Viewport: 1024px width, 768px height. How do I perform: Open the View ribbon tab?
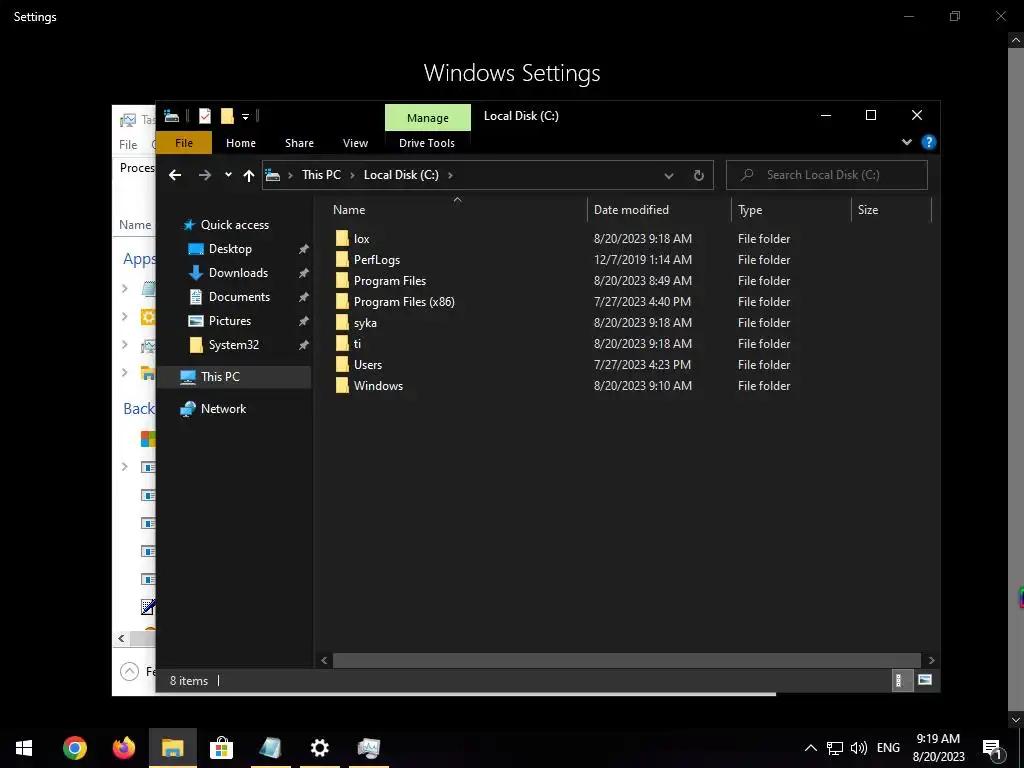pos(355,143)
